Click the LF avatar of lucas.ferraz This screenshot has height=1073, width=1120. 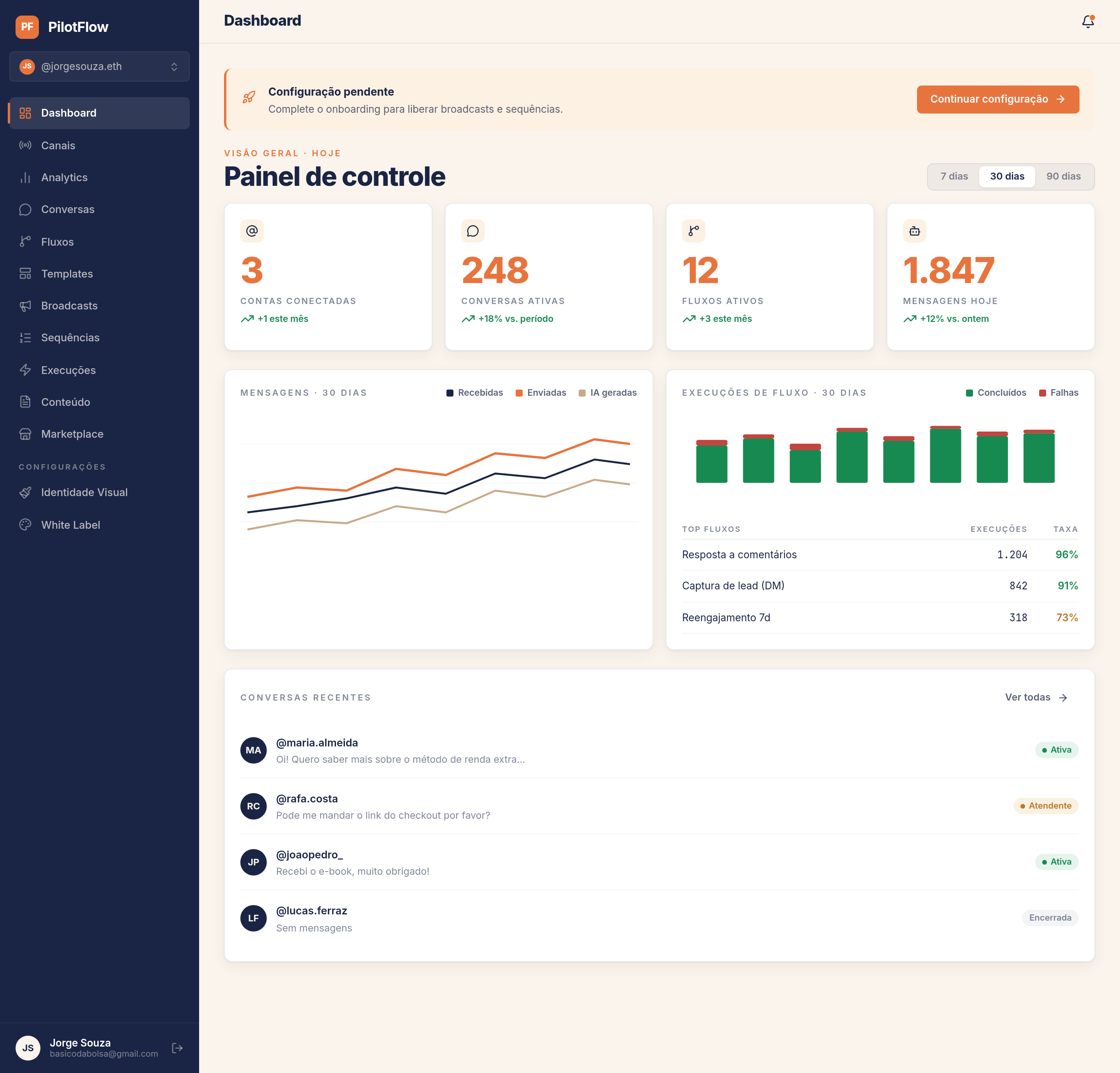pyautogui.click(x=254, y=918)
